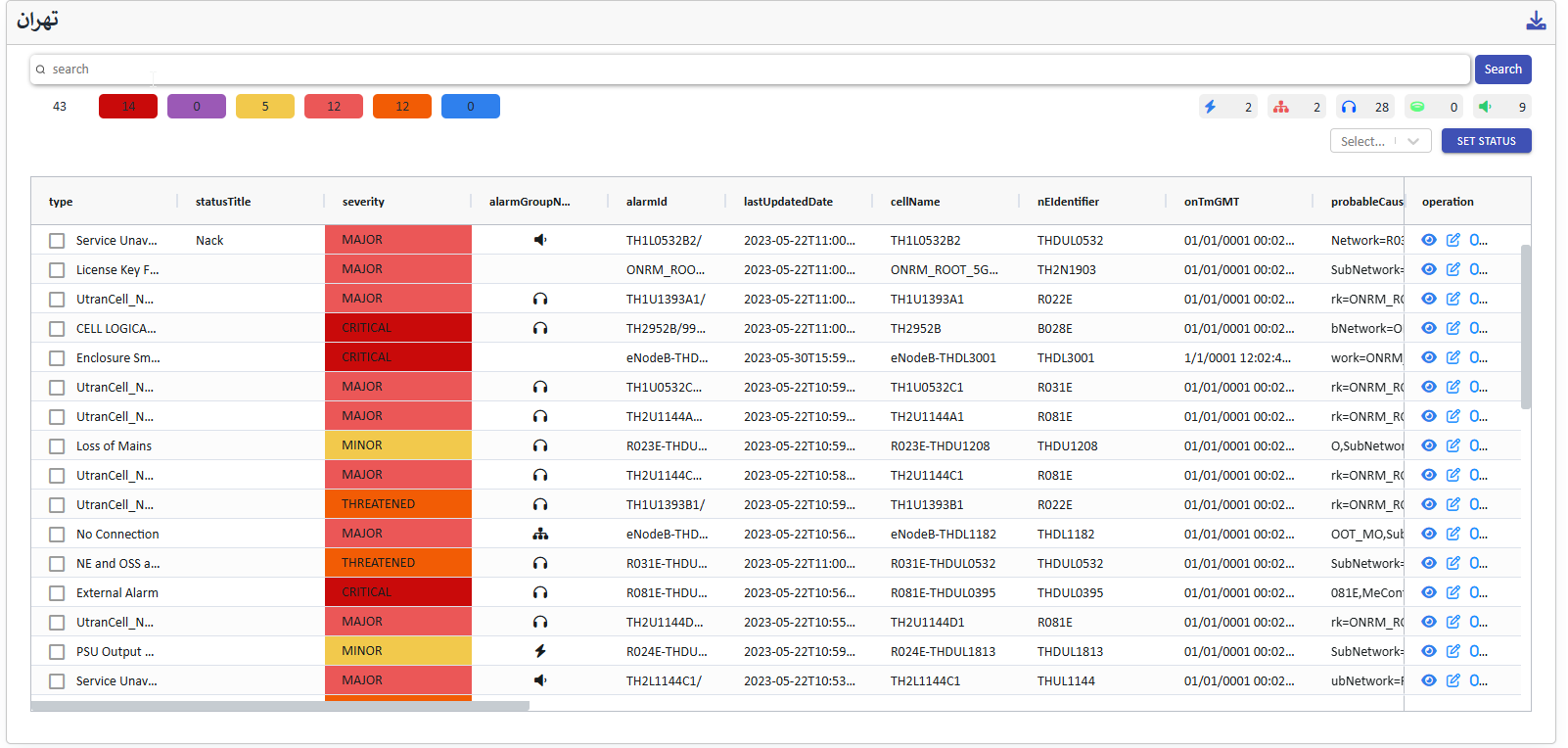Click the download icon at top right
Screen dimensions: 1568x748
[1536, 21]
